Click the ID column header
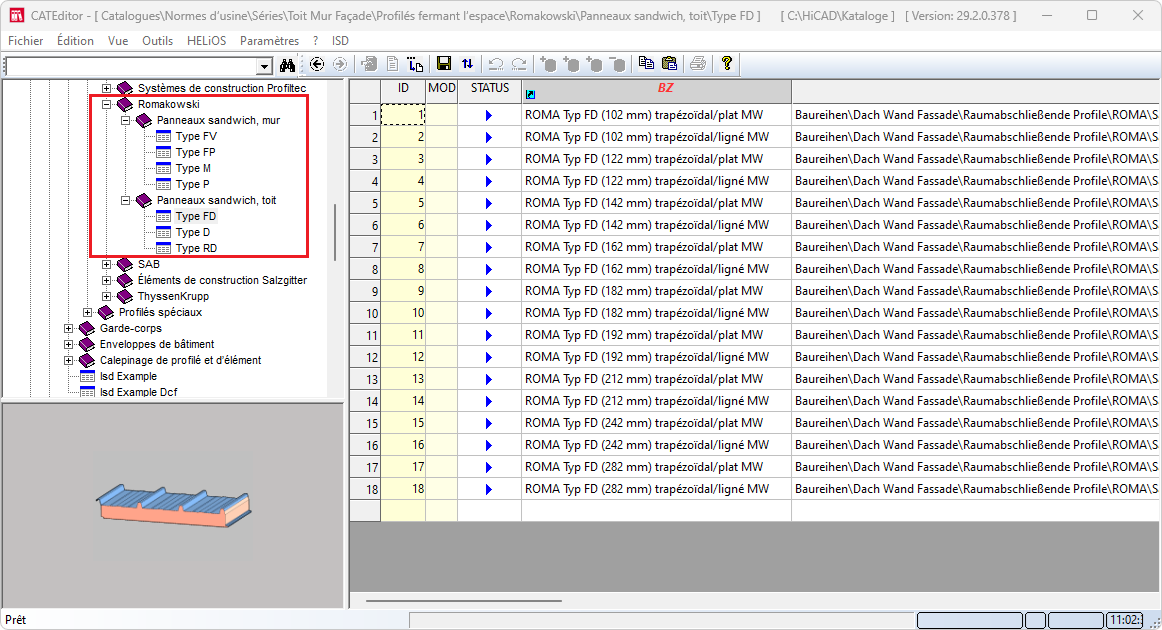This screenshot has width=1162, height=630. tap(403, 92)
